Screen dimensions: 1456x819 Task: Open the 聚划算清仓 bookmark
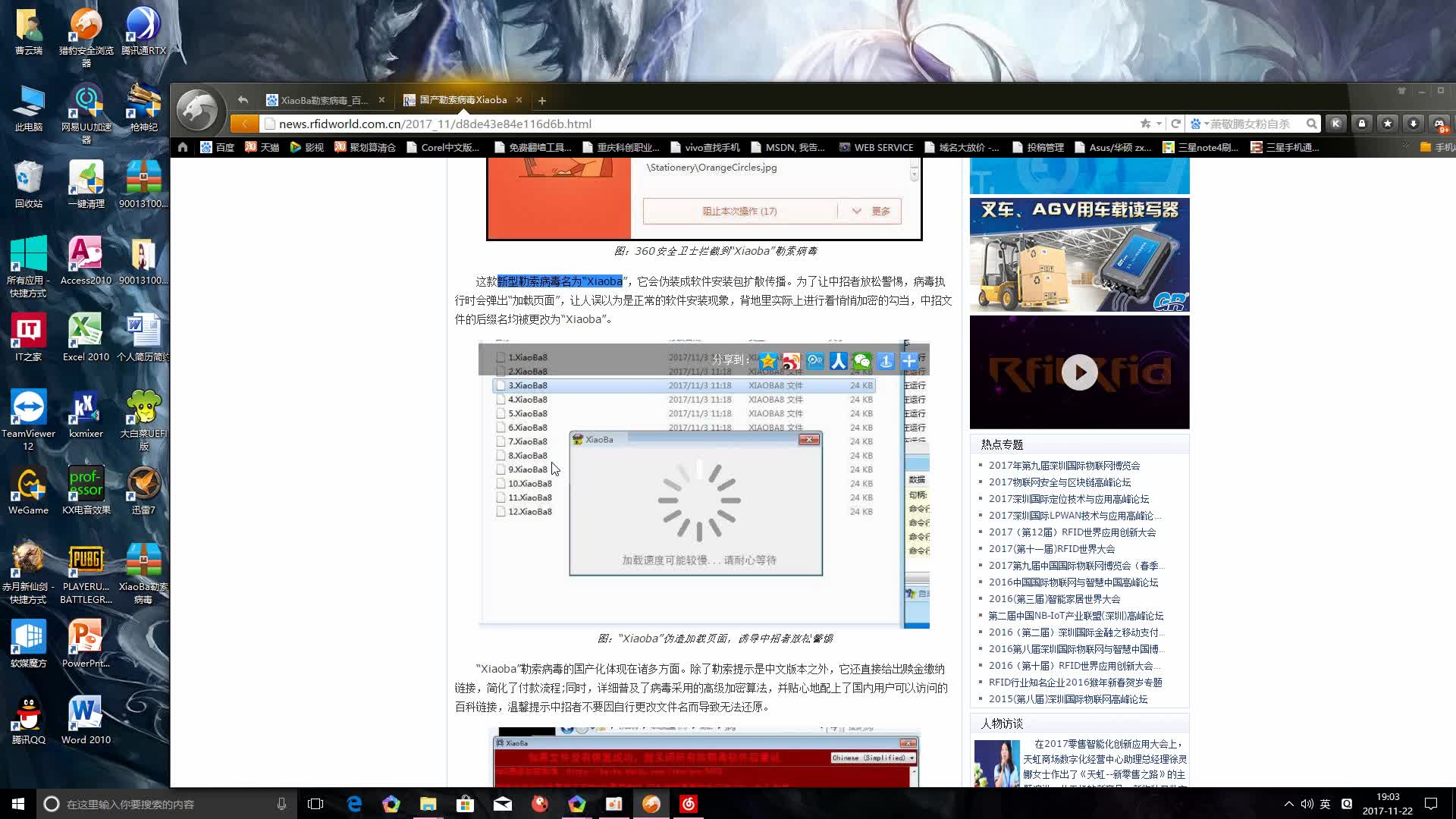tap(366, 147)
